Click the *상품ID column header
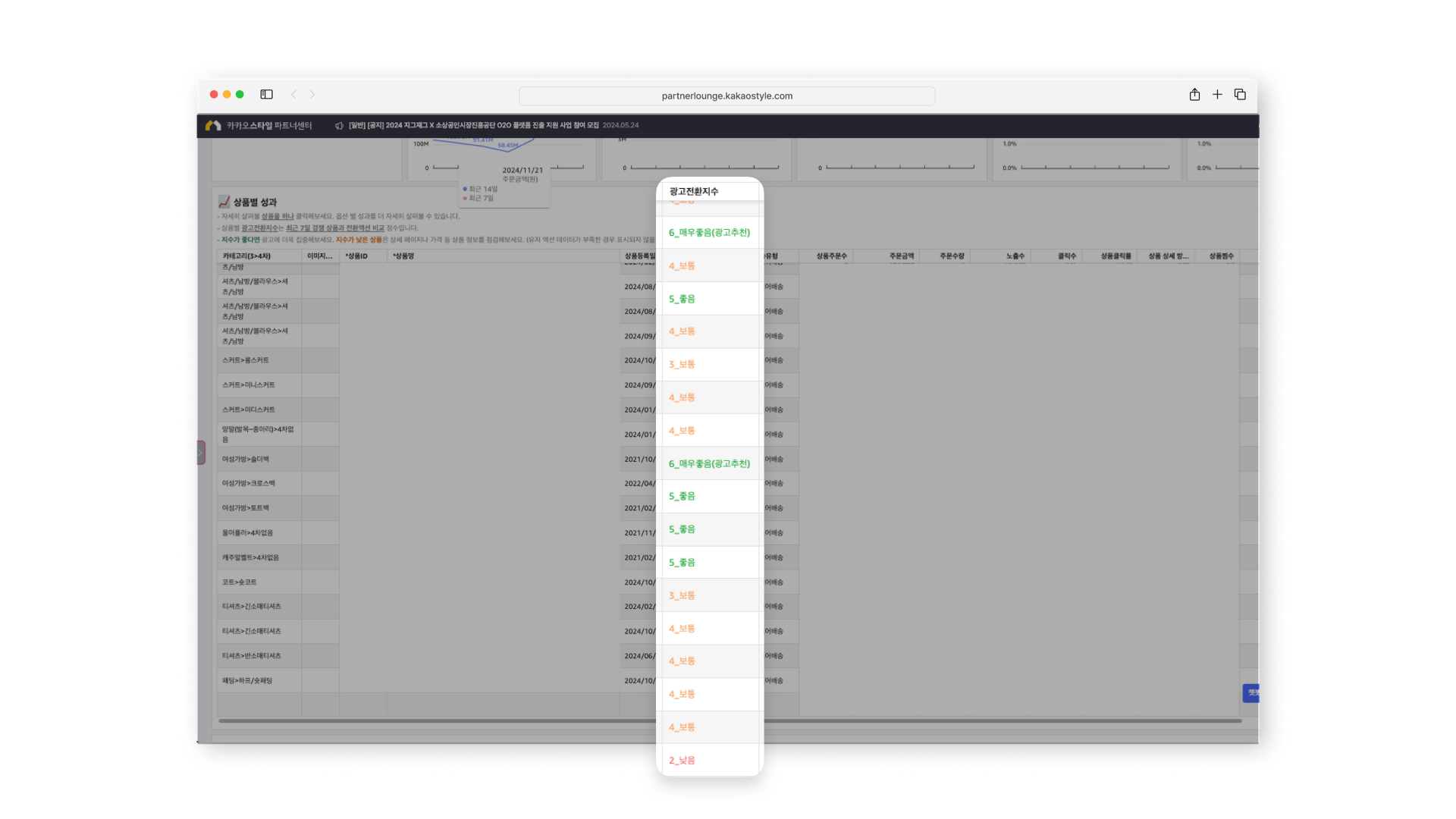Viewport: 1456px width, 819px height. point(363,256)
